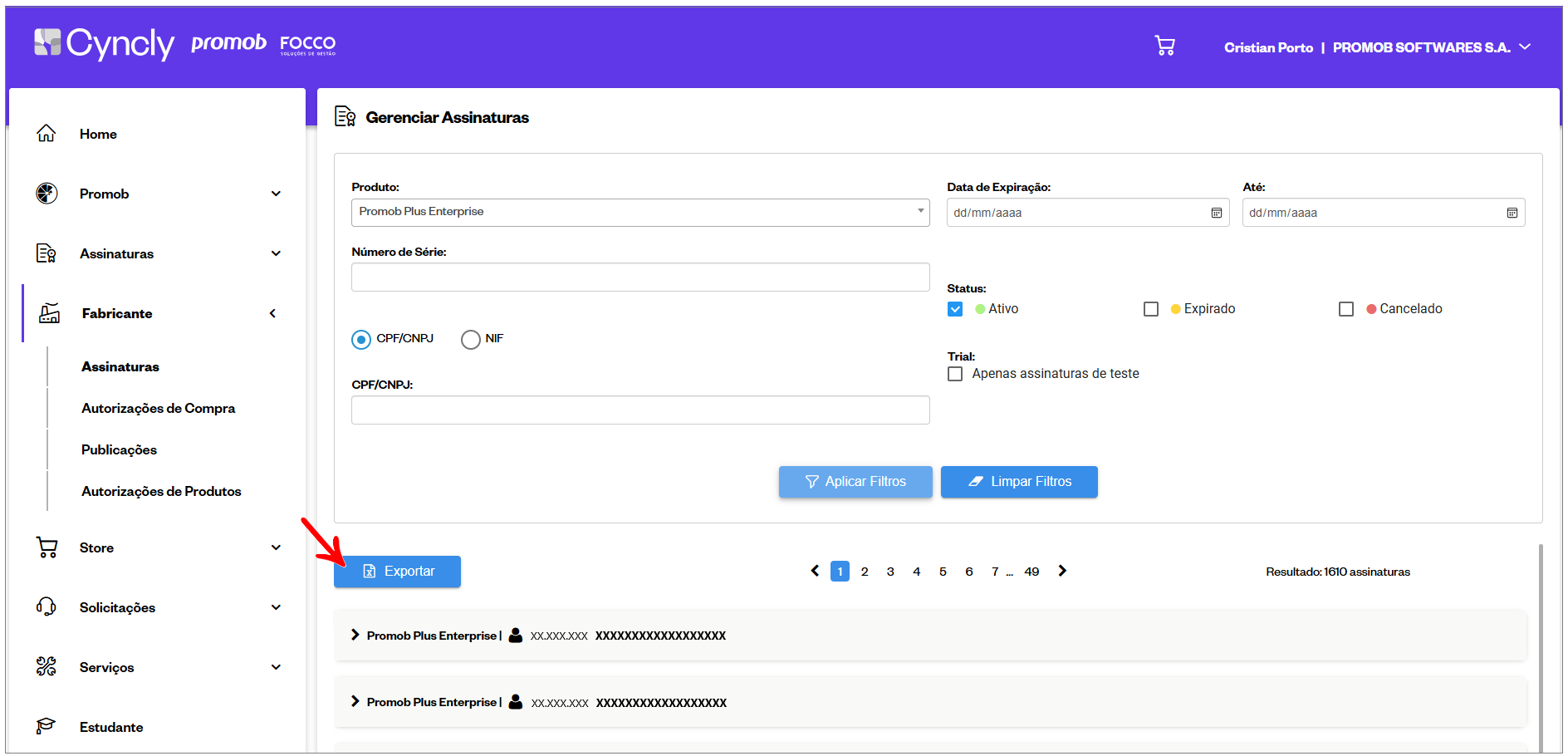
Task: Go to next page with right arrow
Action: coord(1062,571)
